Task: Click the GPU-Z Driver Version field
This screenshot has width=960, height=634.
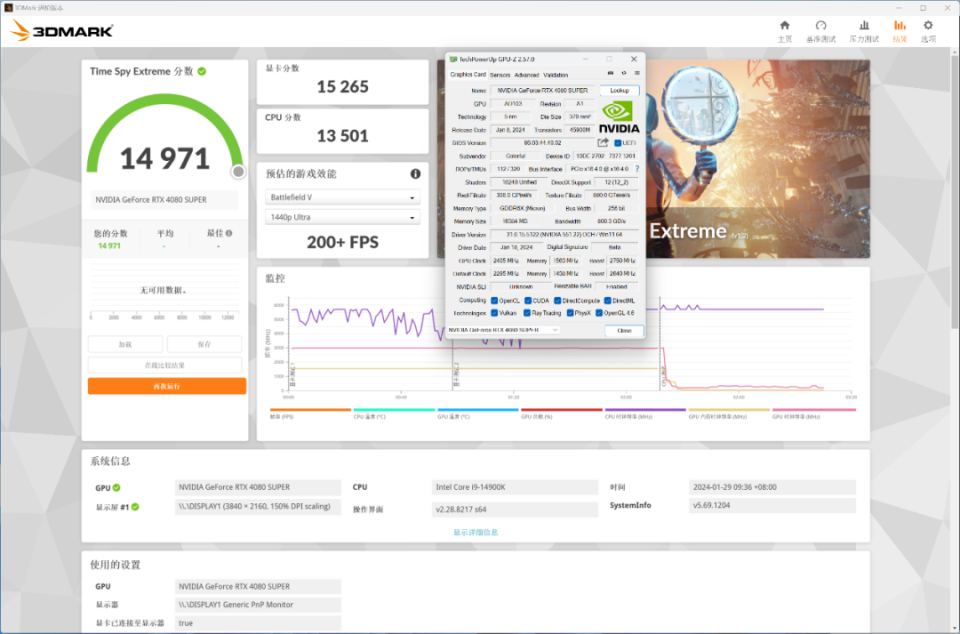Action: click(564, 234)
